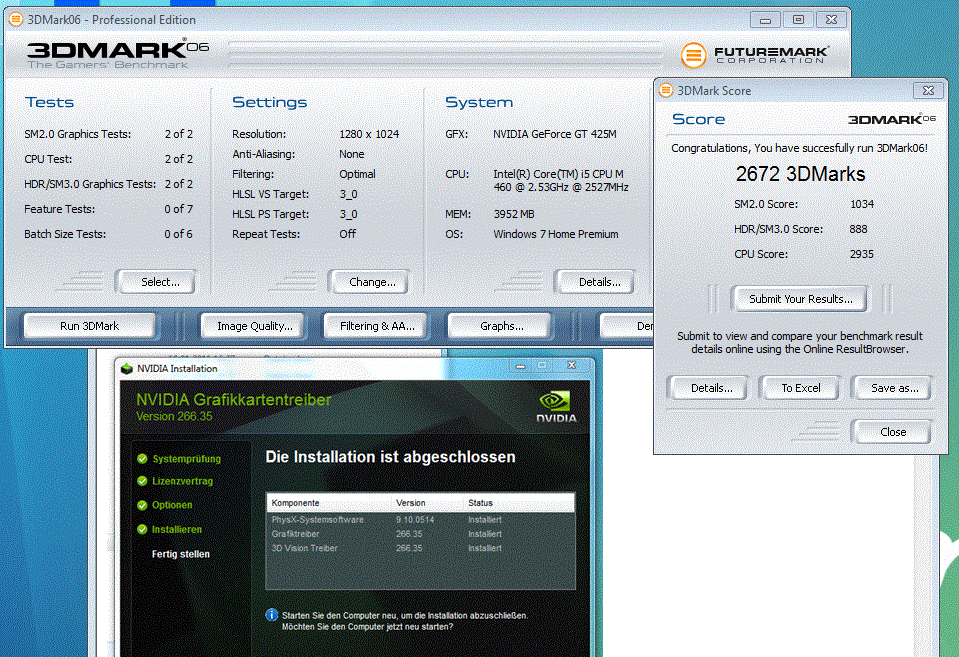Viewport: 959px width, 657px height.
Task: Click the NVIDIA eye logo in installer
Action: (x=555, y=401)
